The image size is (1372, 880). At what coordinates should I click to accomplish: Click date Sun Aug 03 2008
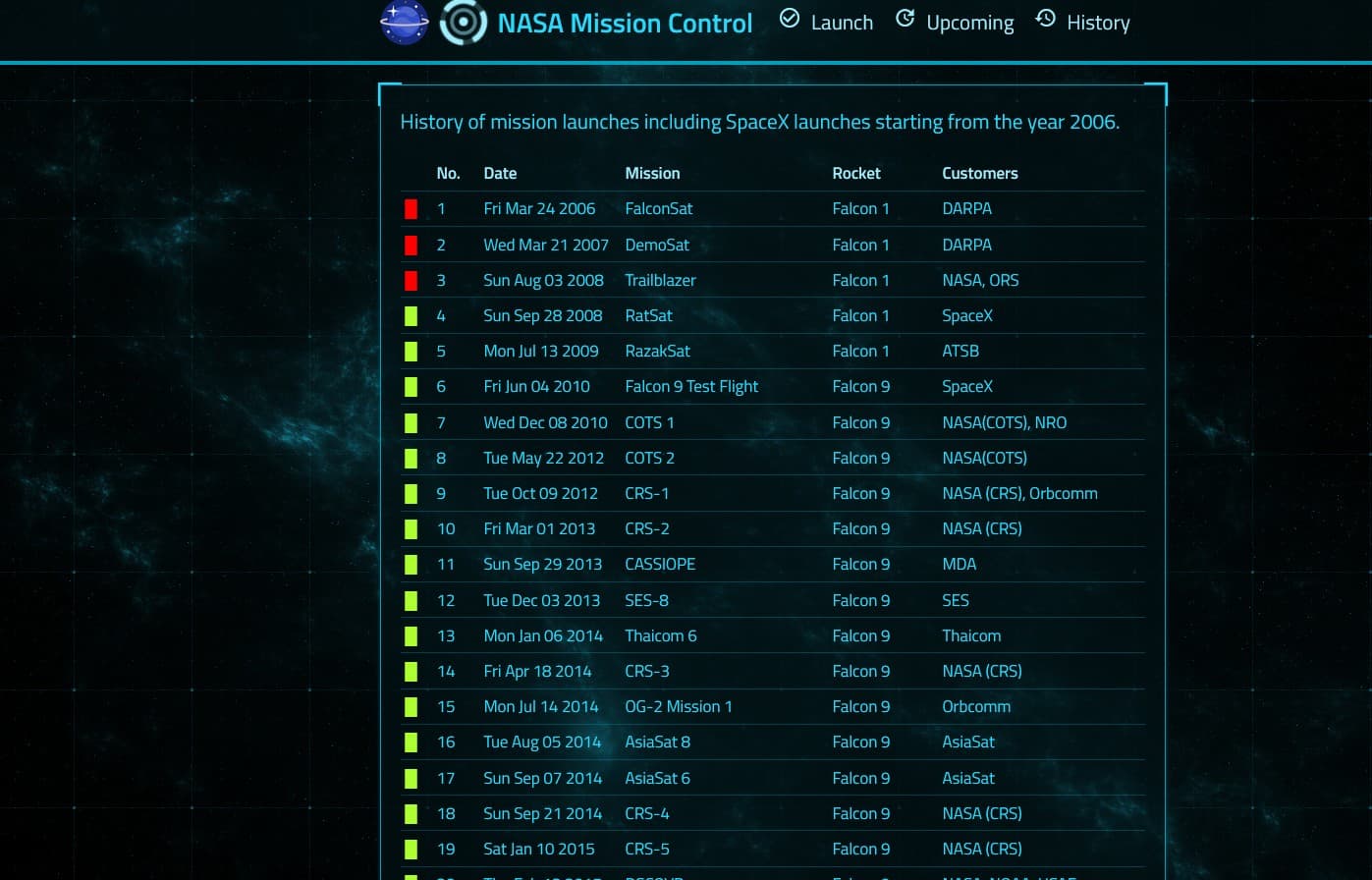[x=543, y=280]
